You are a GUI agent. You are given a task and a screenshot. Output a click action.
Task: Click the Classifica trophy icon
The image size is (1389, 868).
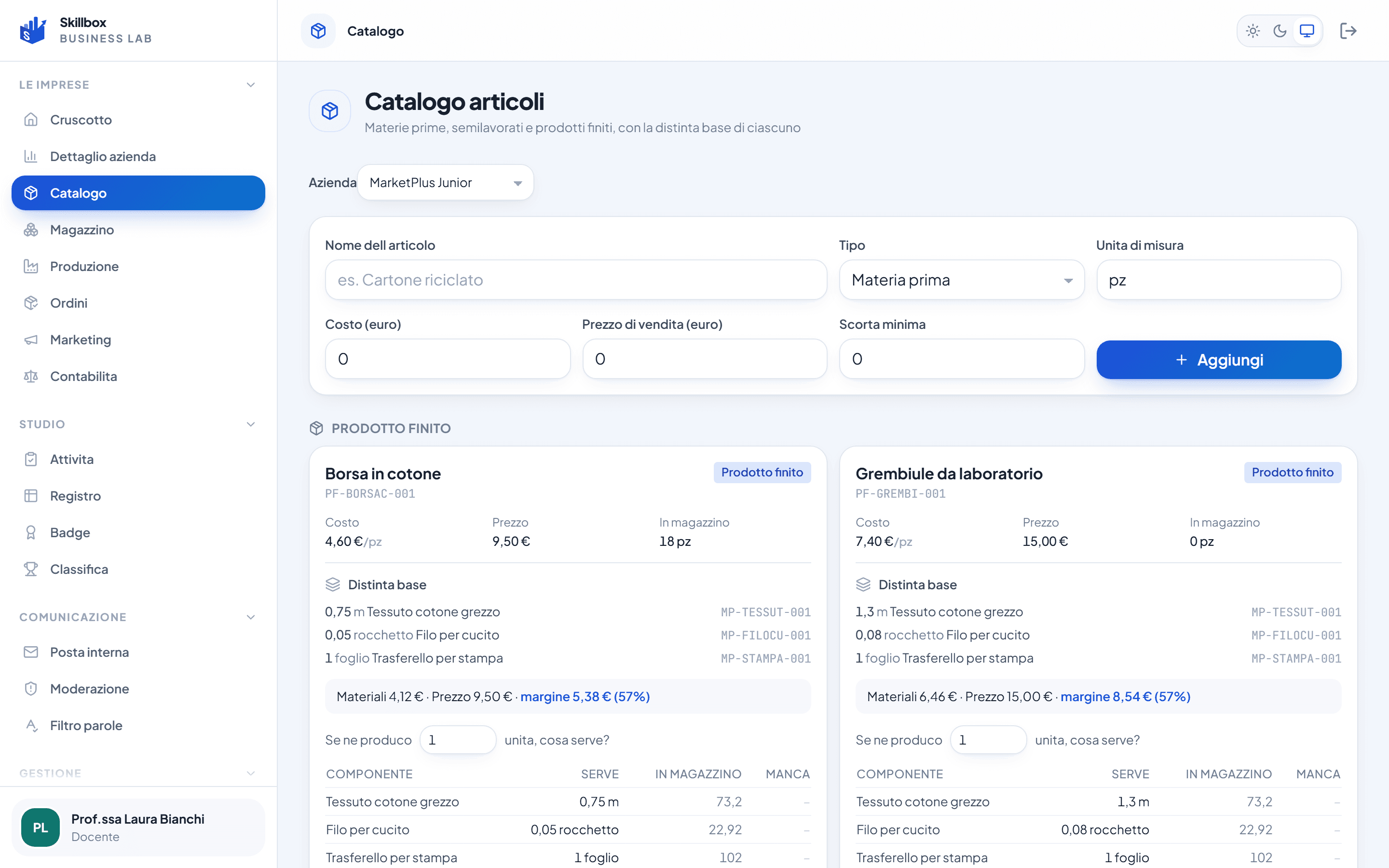(31, 570)
